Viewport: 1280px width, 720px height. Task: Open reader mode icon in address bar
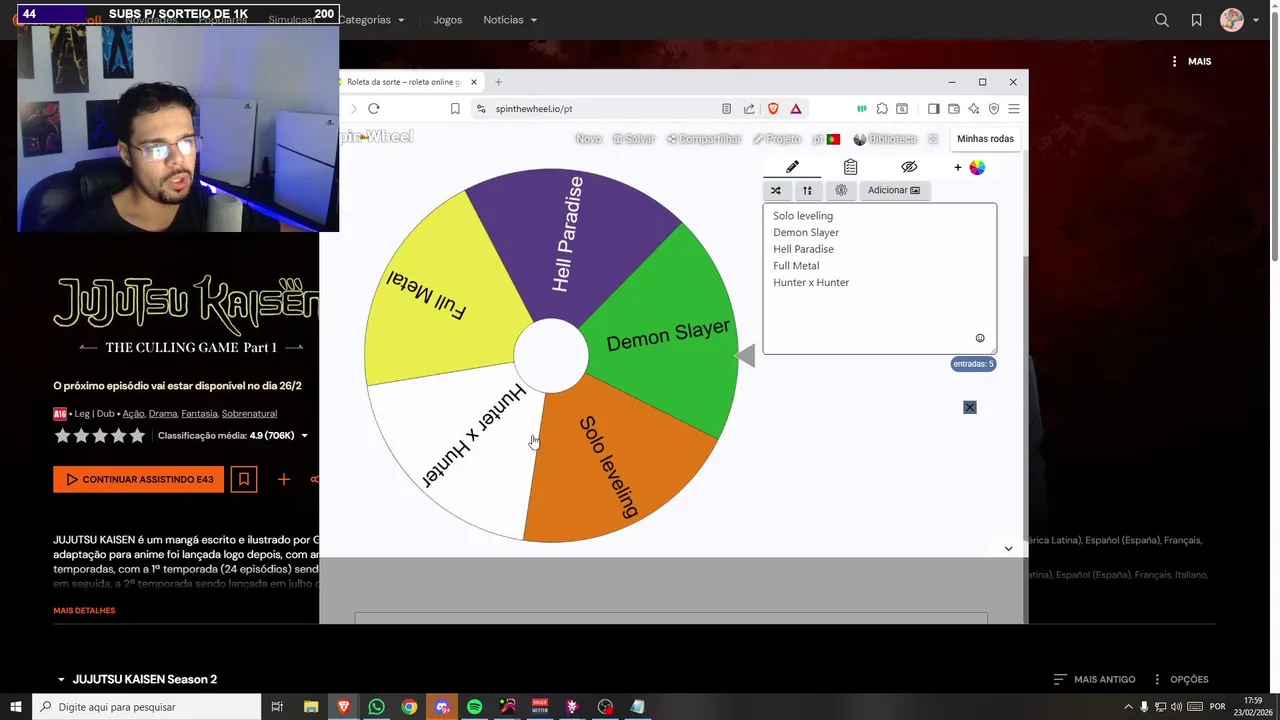[726, 108]
